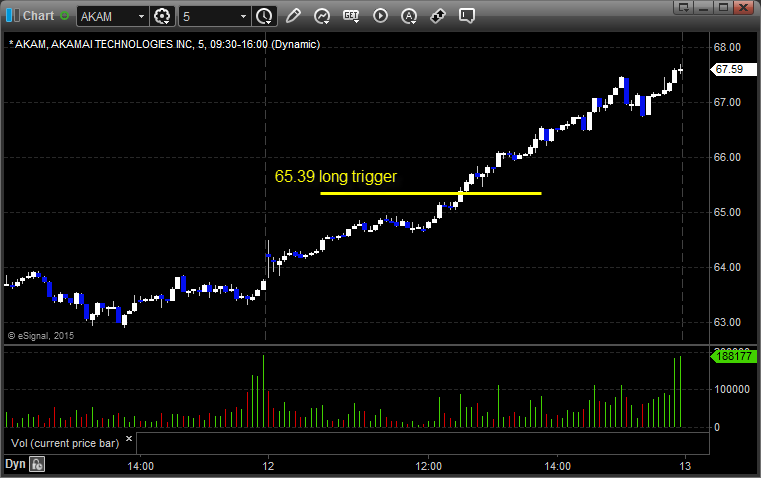Click the 67.59 current price marker

pos(733,69)
